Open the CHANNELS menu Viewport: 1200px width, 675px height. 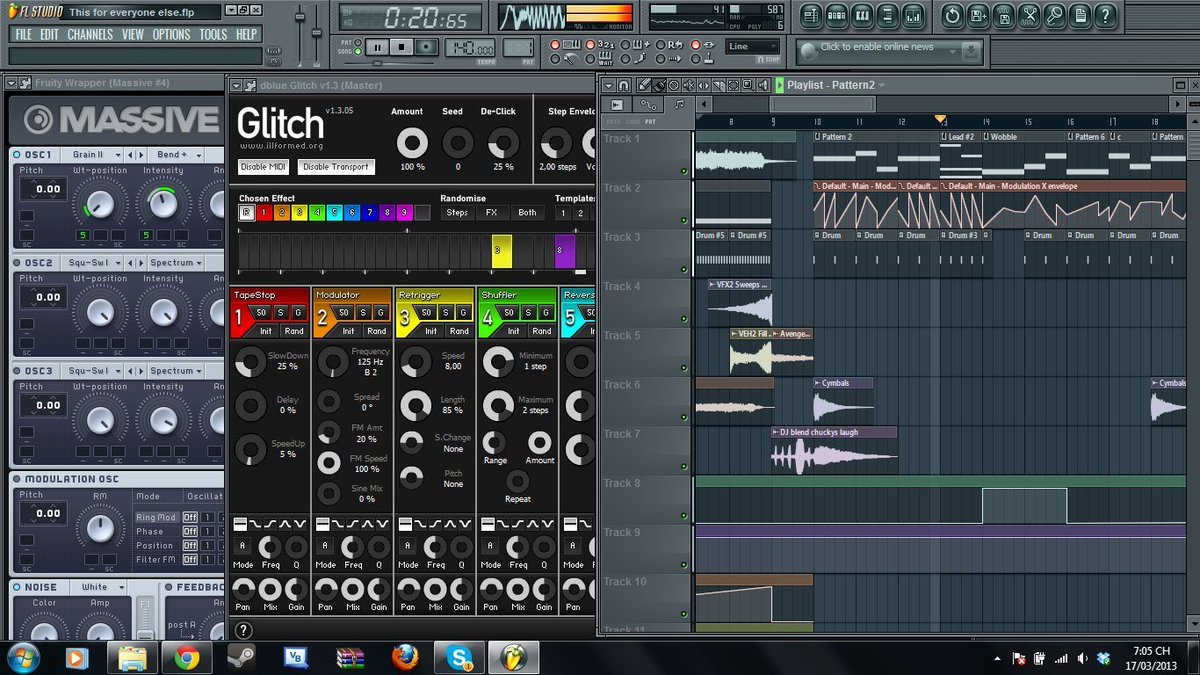click(90, 34)
